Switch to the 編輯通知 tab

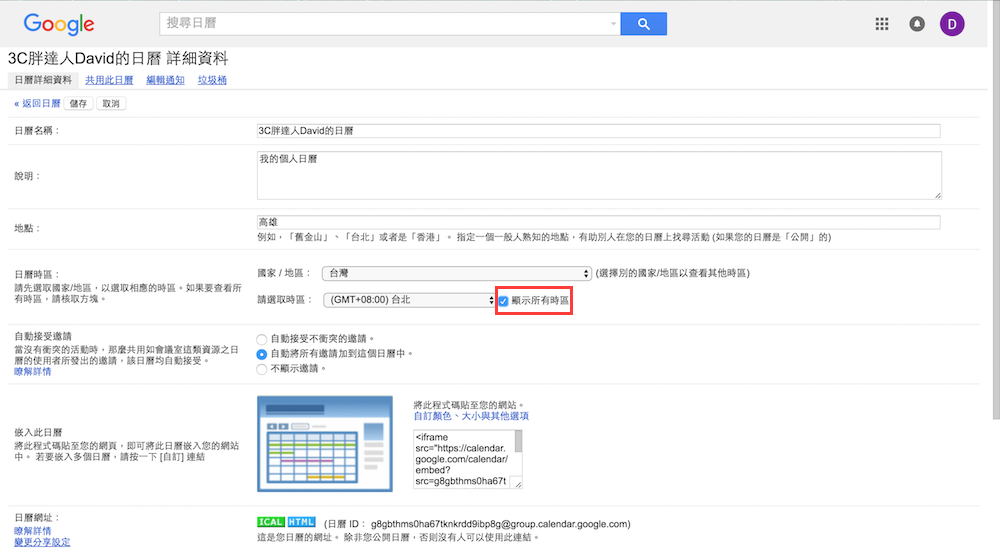(165, 80)
